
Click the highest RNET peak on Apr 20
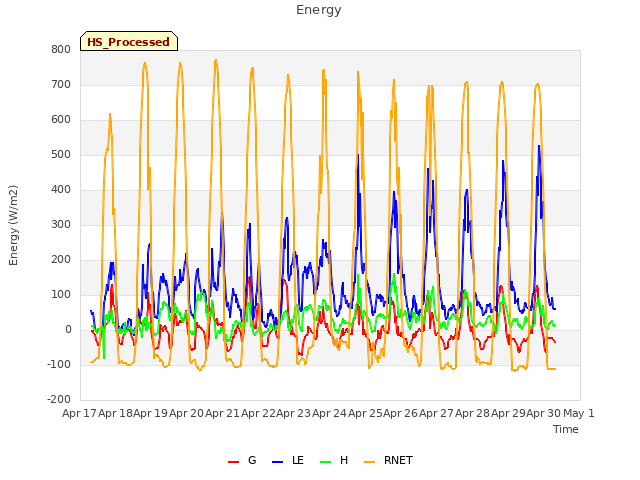tap(216, 60)
